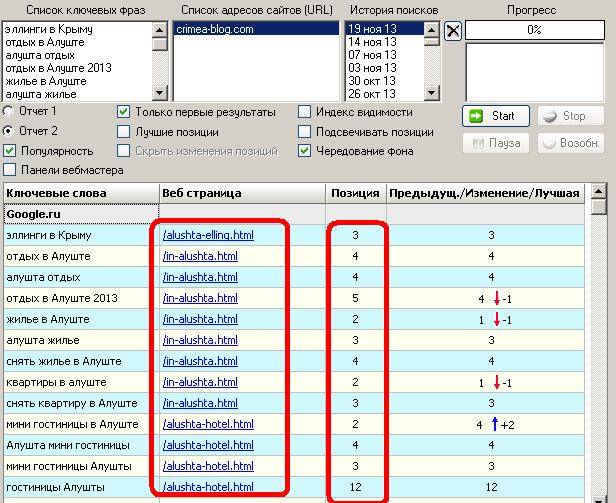Screen dimensions: 616x503
Task: Click the +2 change for мини гостиницы в Алуште
Action: coord(508,425)
